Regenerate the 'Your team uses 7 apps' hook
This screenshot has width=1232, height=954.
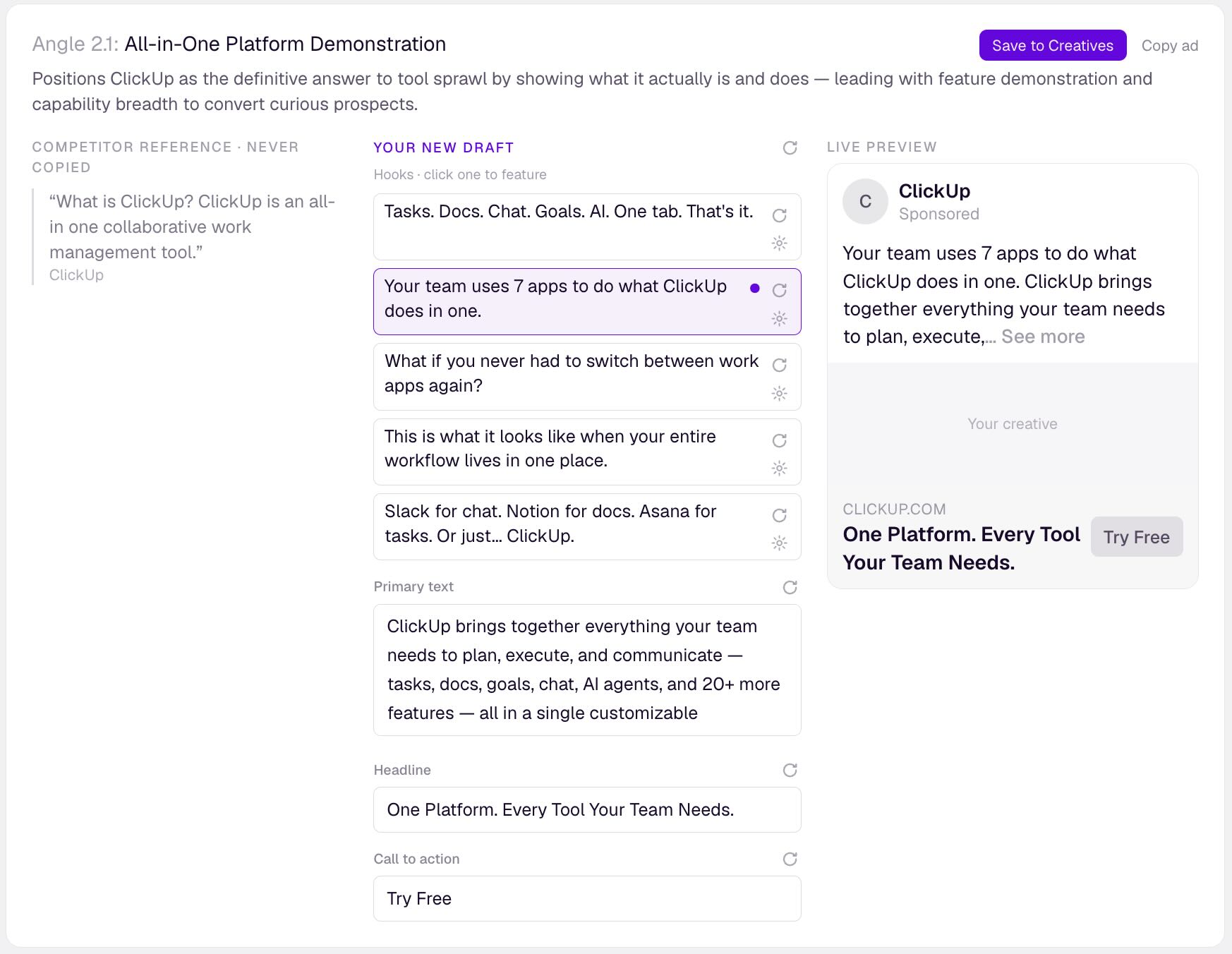point(780,290)
